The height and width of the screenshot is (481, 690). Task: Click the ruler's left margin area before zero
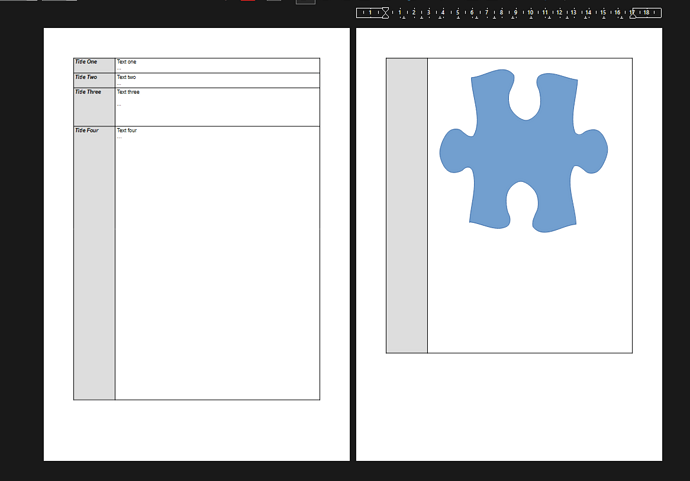coord(368,13)
